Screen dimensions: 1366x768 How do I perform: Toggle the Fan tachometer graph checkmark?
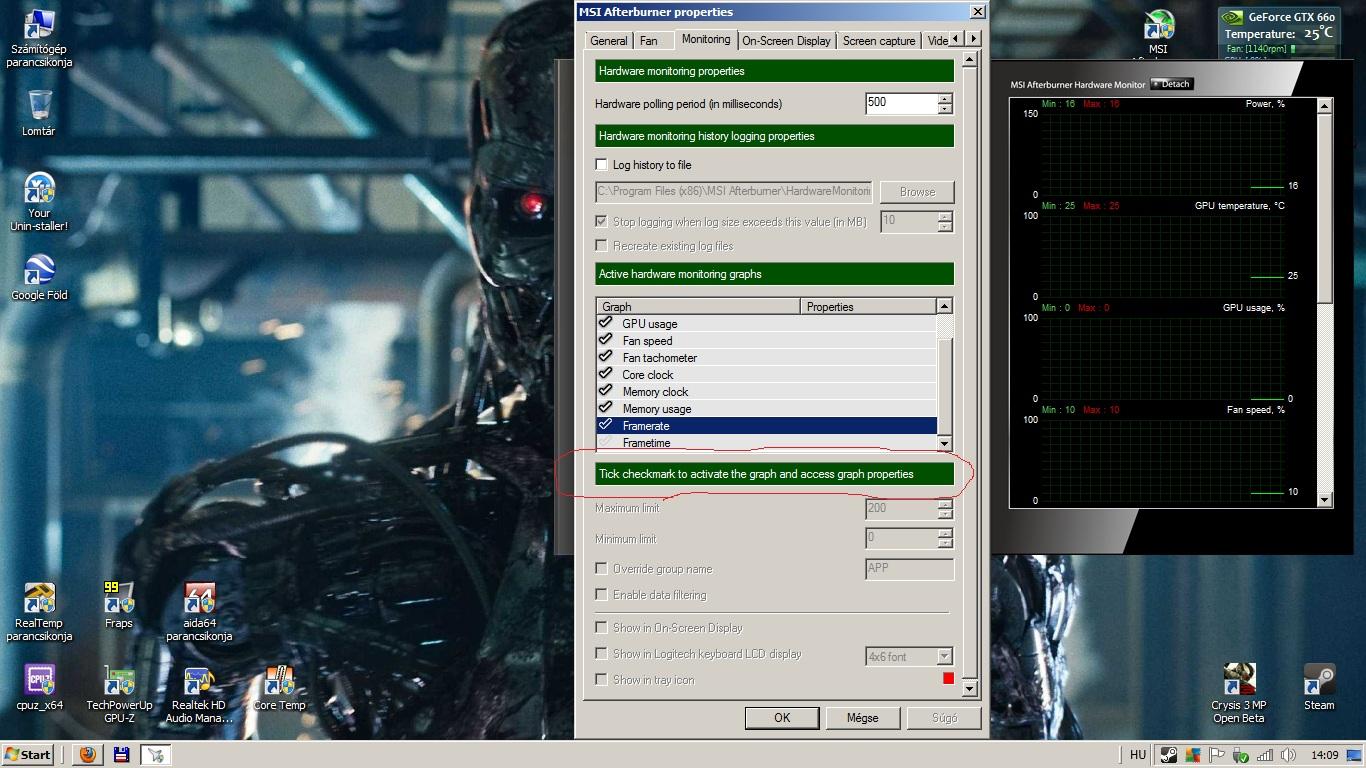point(605,357)
